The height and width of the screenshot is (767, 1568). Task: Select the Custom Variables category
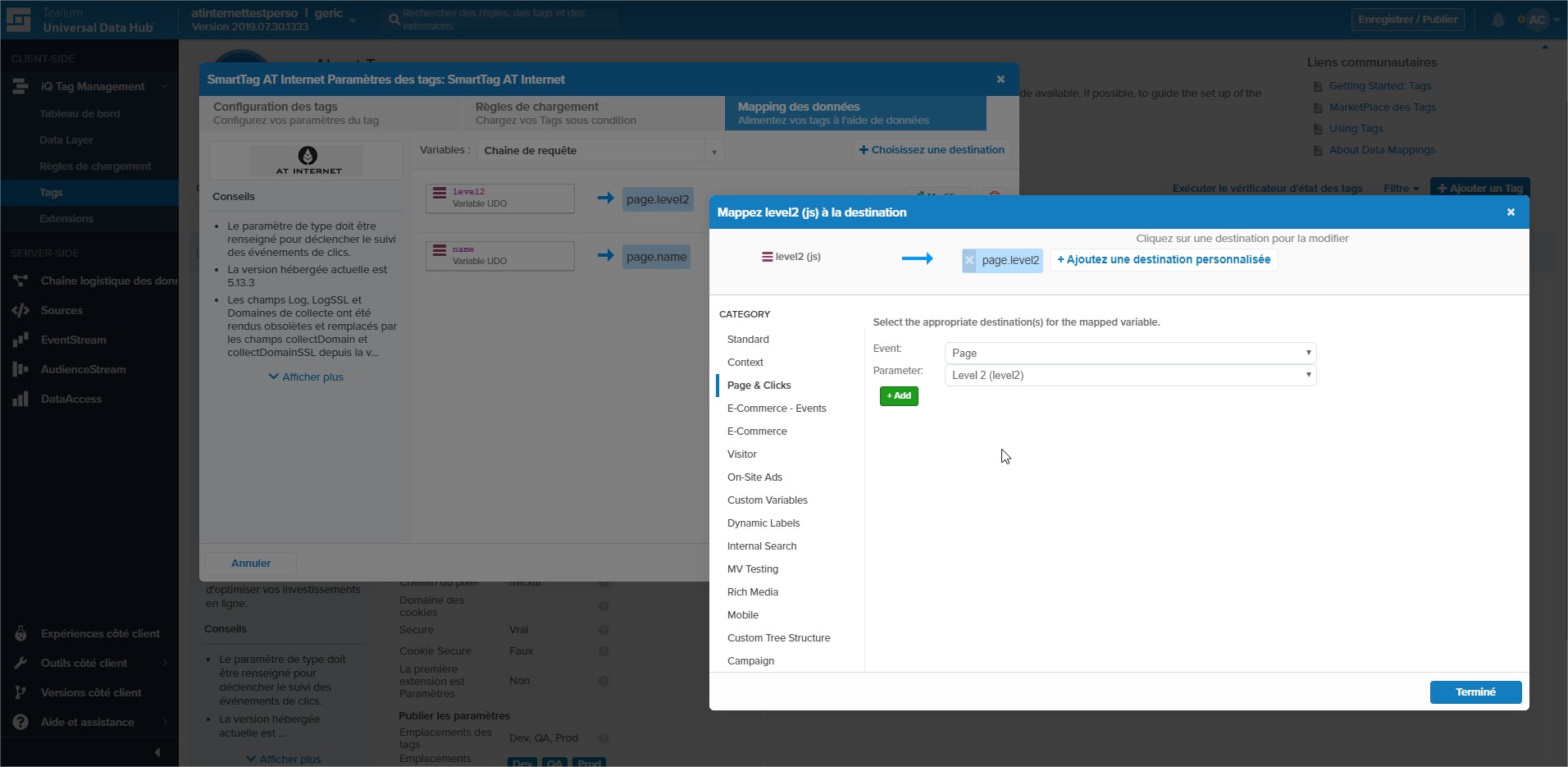point(767,500)
